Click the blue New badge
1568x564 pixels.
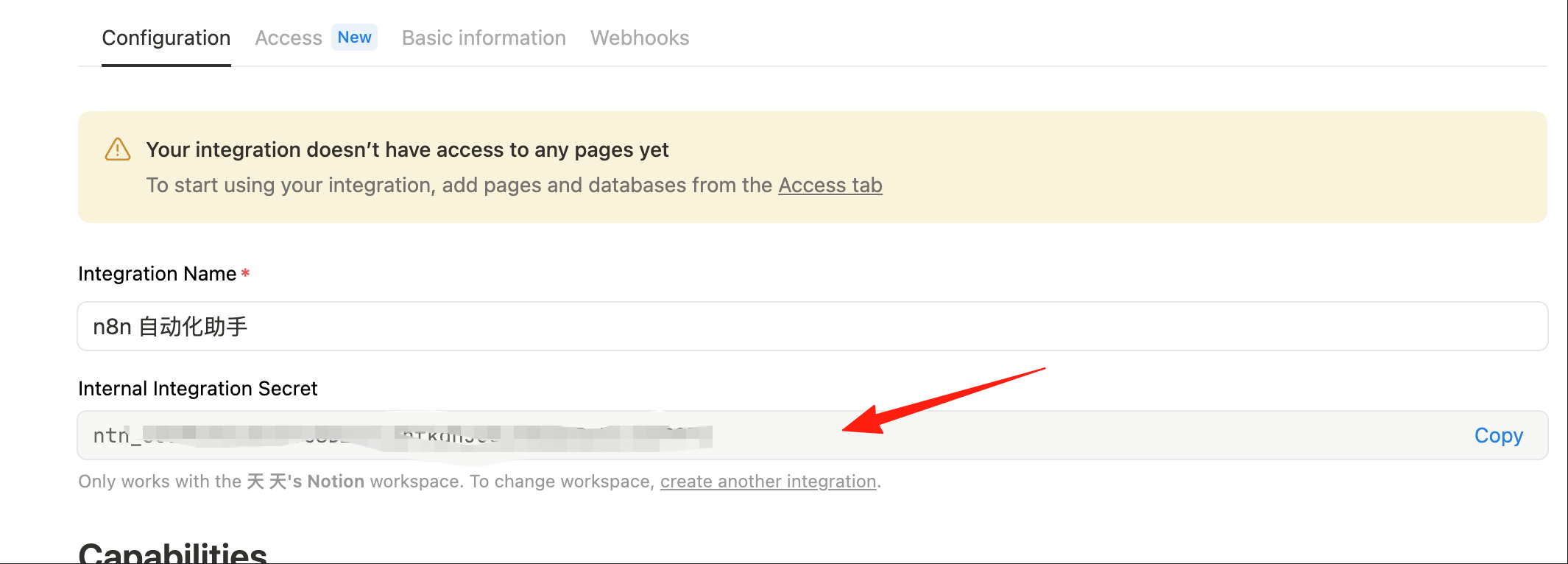pyautogui.click(x=354, y=38)
